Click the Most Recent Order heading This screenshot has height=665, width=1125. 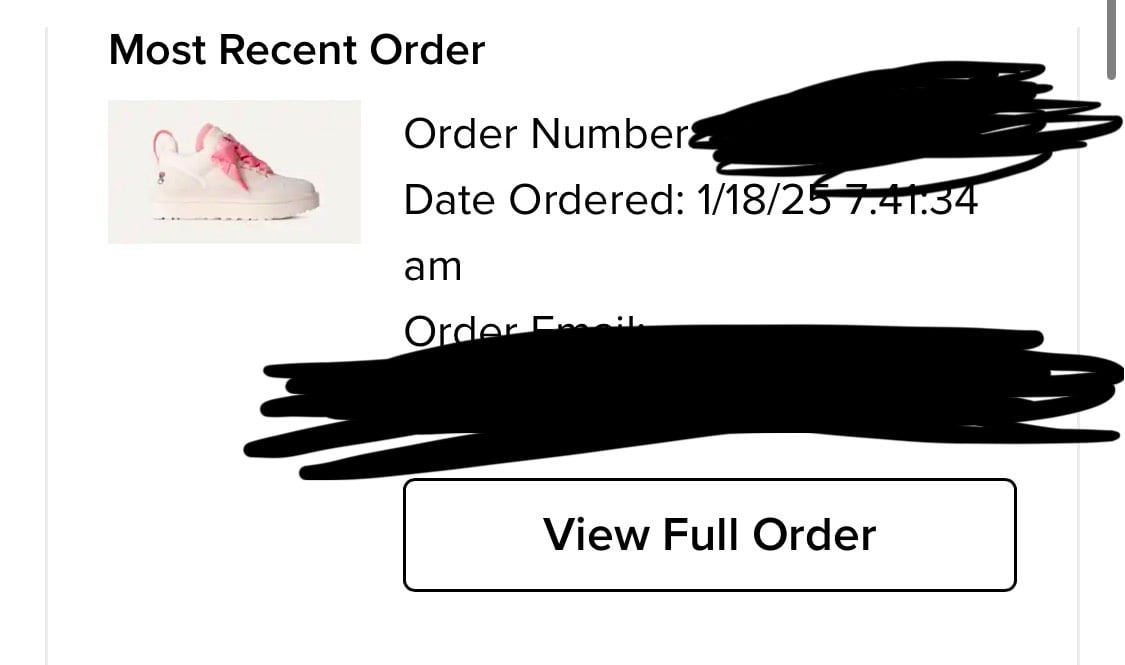click(297, 50)
